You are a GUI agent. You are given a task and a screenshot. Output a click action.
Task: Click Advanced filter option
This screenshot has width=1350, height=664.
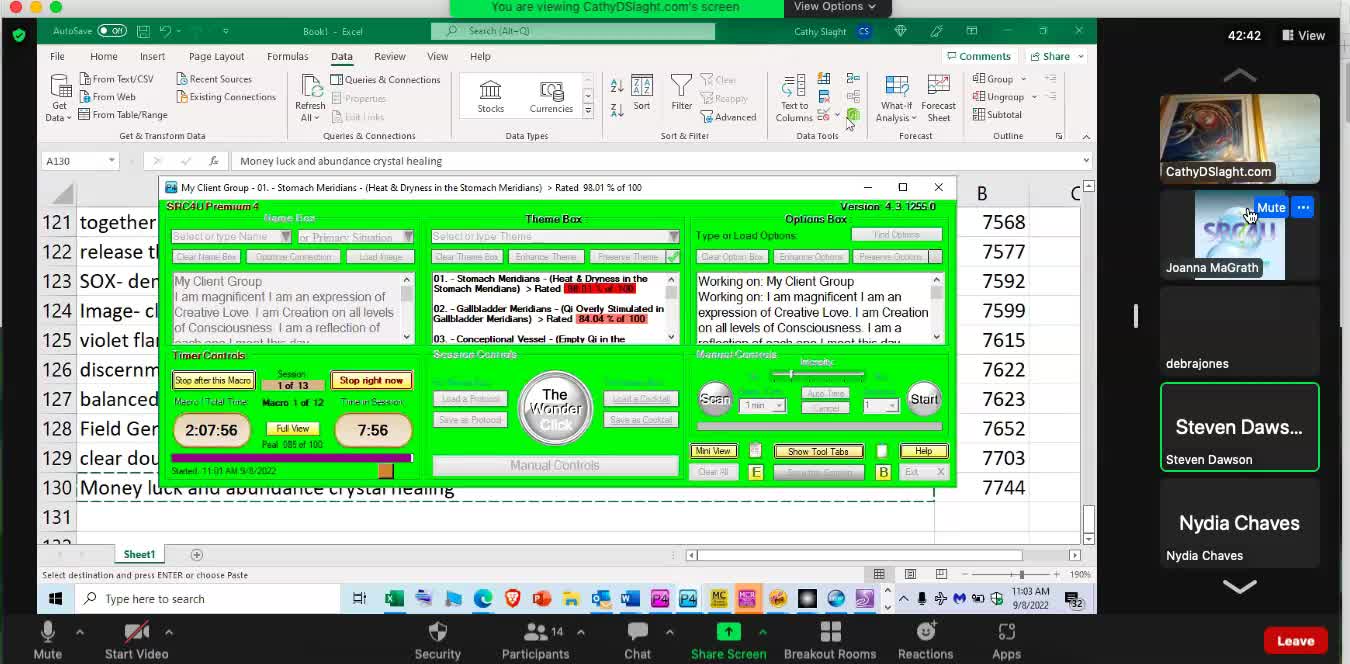tap(728, 117)
